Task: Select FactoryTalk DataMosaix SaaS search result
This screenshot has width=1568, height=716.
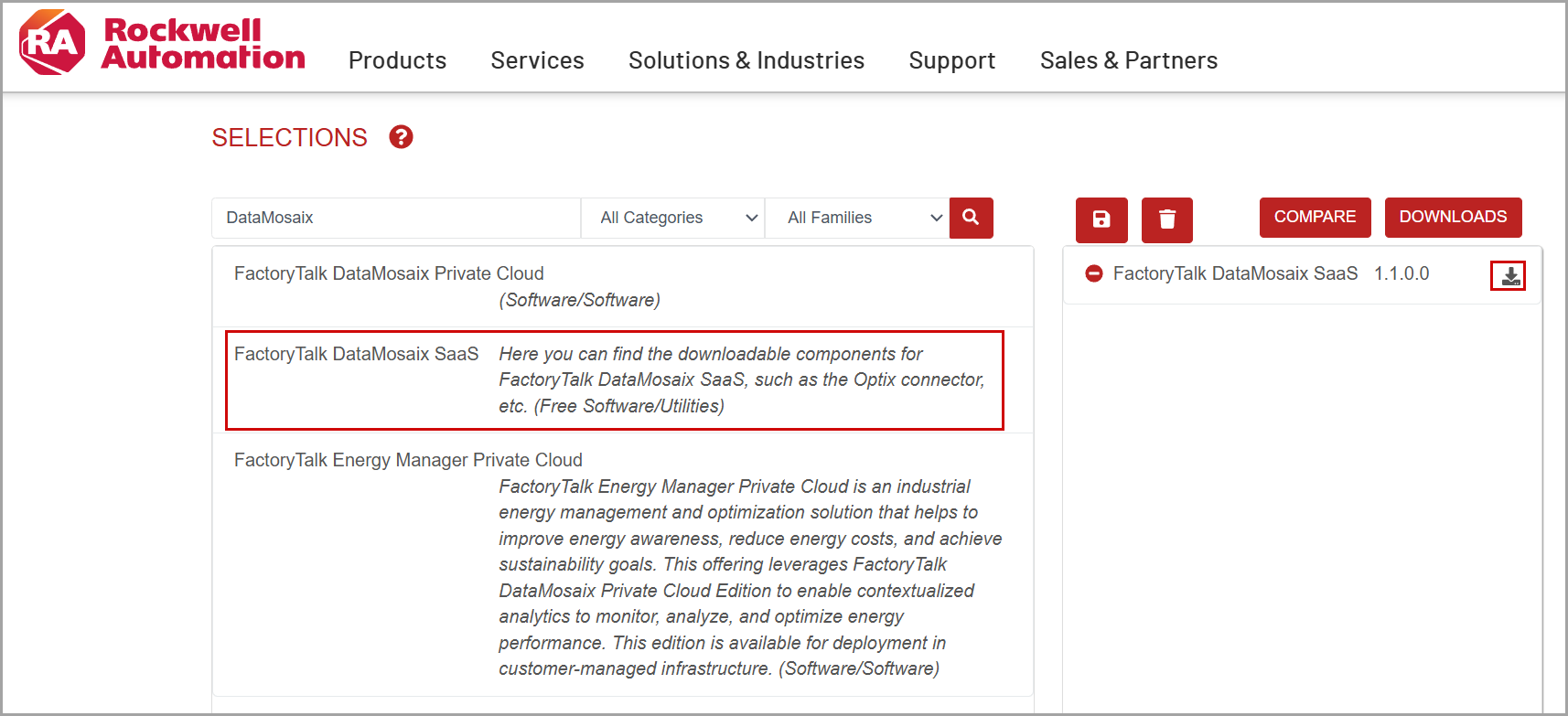Action: click(615, 379)
